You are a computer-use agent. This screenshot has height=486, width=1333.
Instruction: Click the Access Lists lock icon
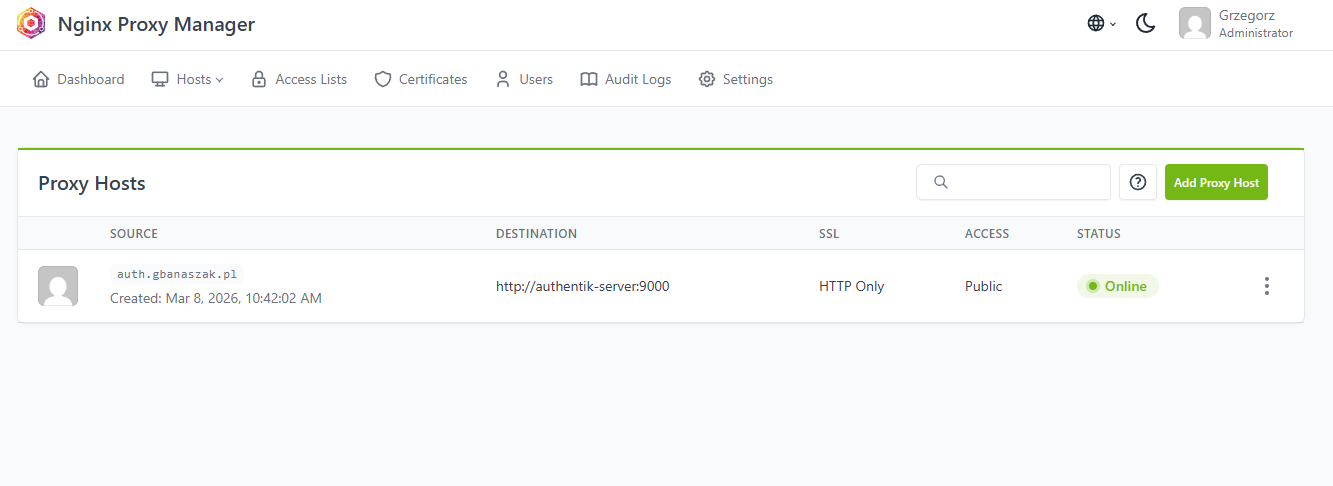click(x=259, y=79)
